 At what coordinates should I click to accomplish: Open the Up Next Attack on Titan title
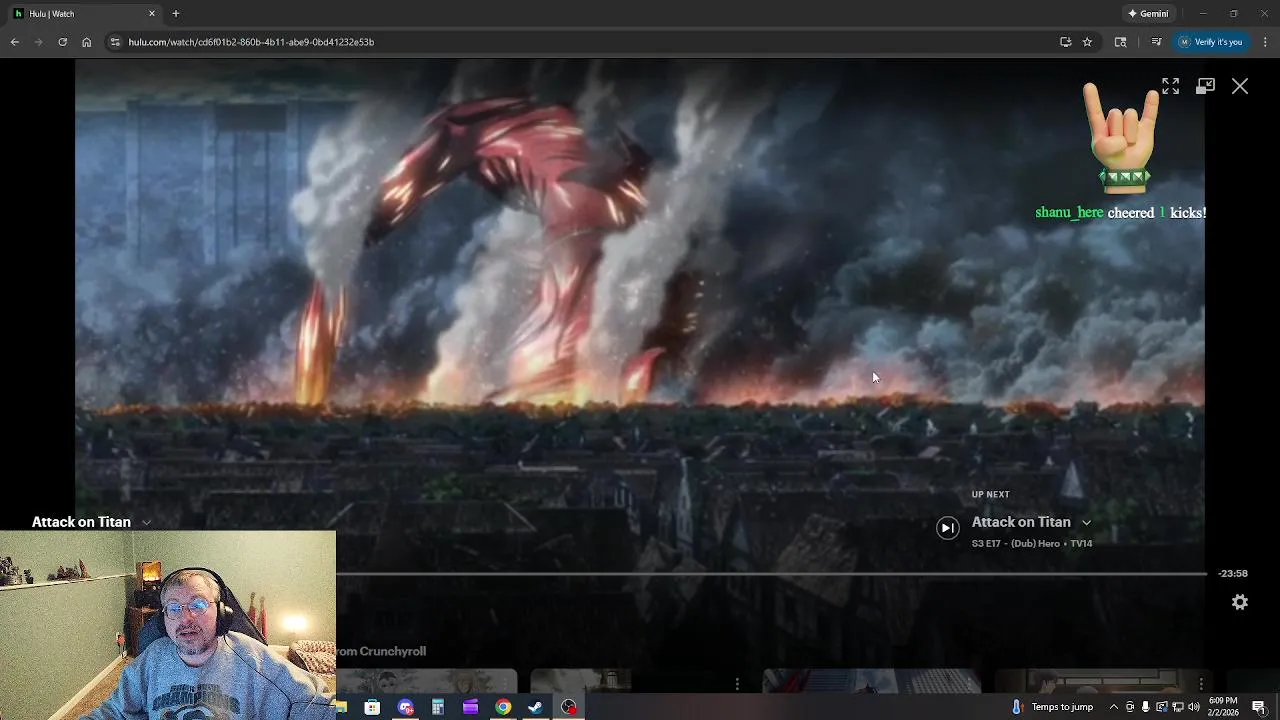click(x=1021, y=522)
